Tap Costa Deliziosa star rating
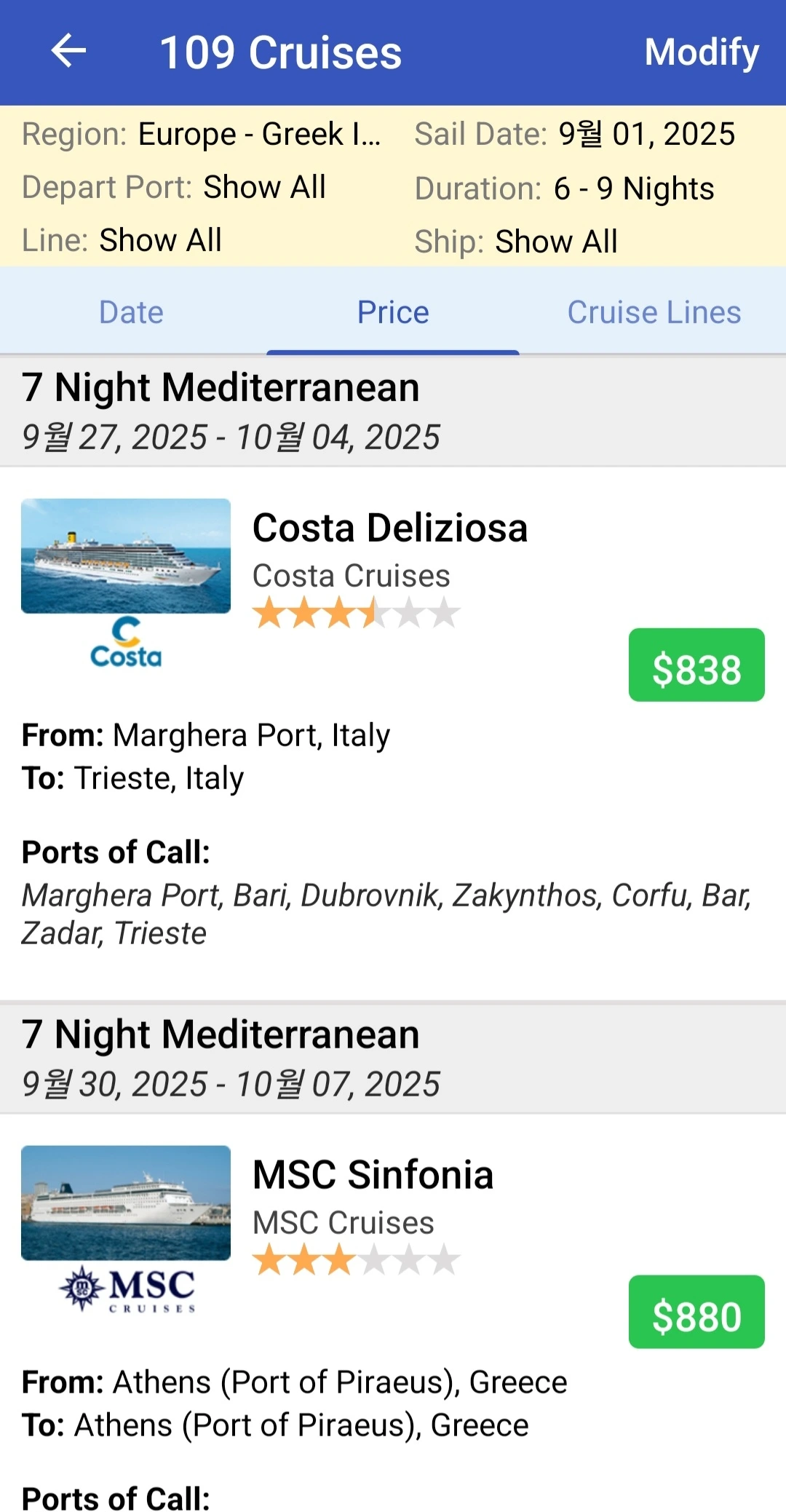 point(356,613)
